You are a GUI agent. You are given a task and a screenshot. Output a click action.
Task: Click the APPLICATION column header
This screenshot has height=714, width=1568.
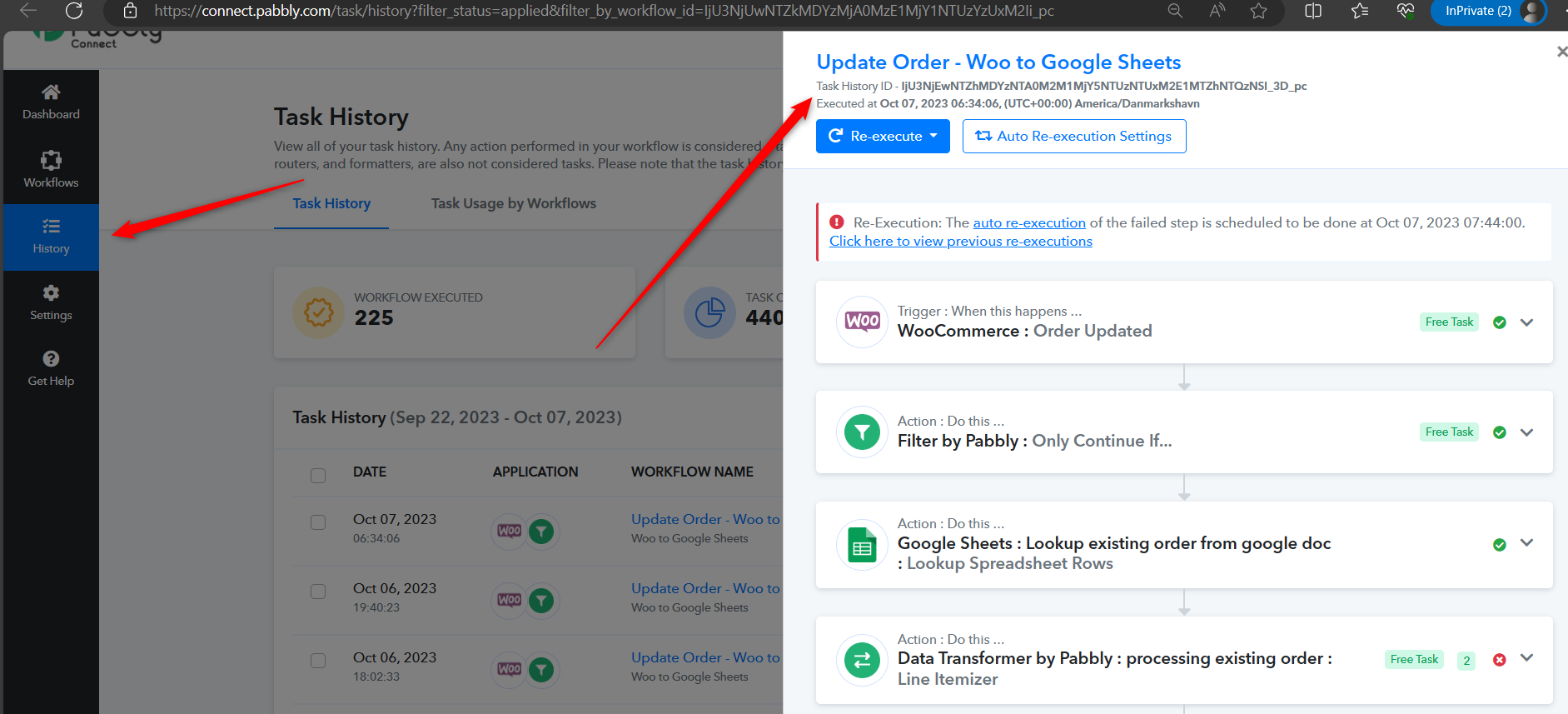pos(535,472)
